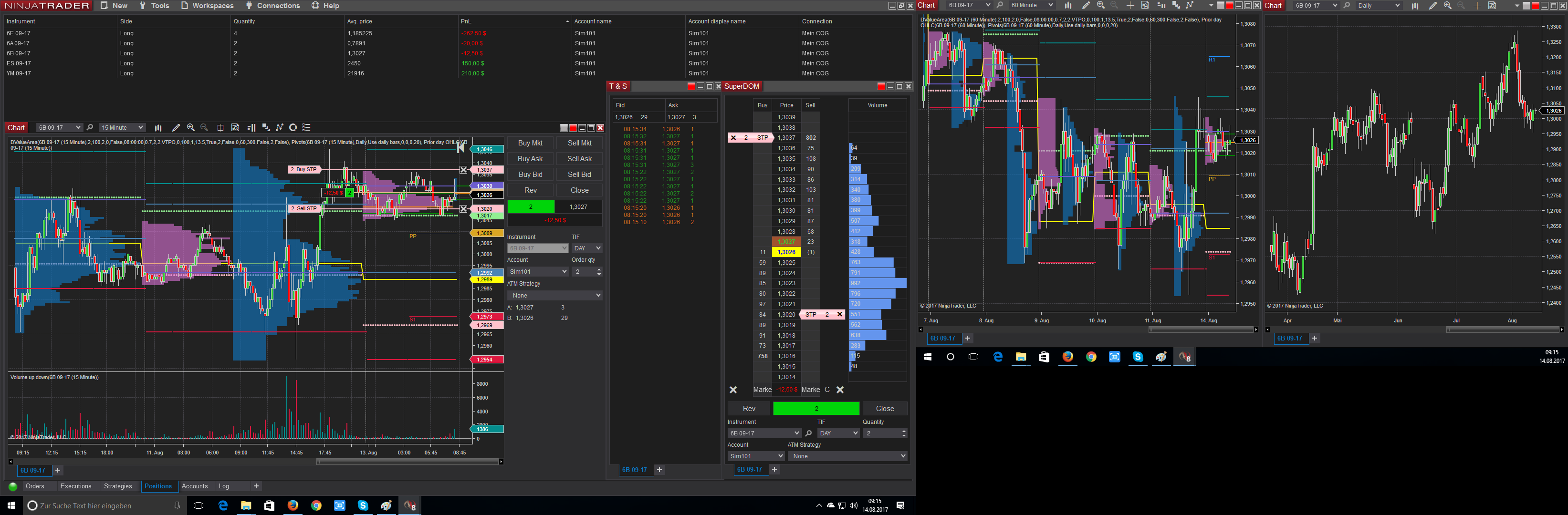Open Indicators icon in 15 Minute chart toolbar
The width and height of the screenshot is (1568, 515).
[x=265, y=128]
